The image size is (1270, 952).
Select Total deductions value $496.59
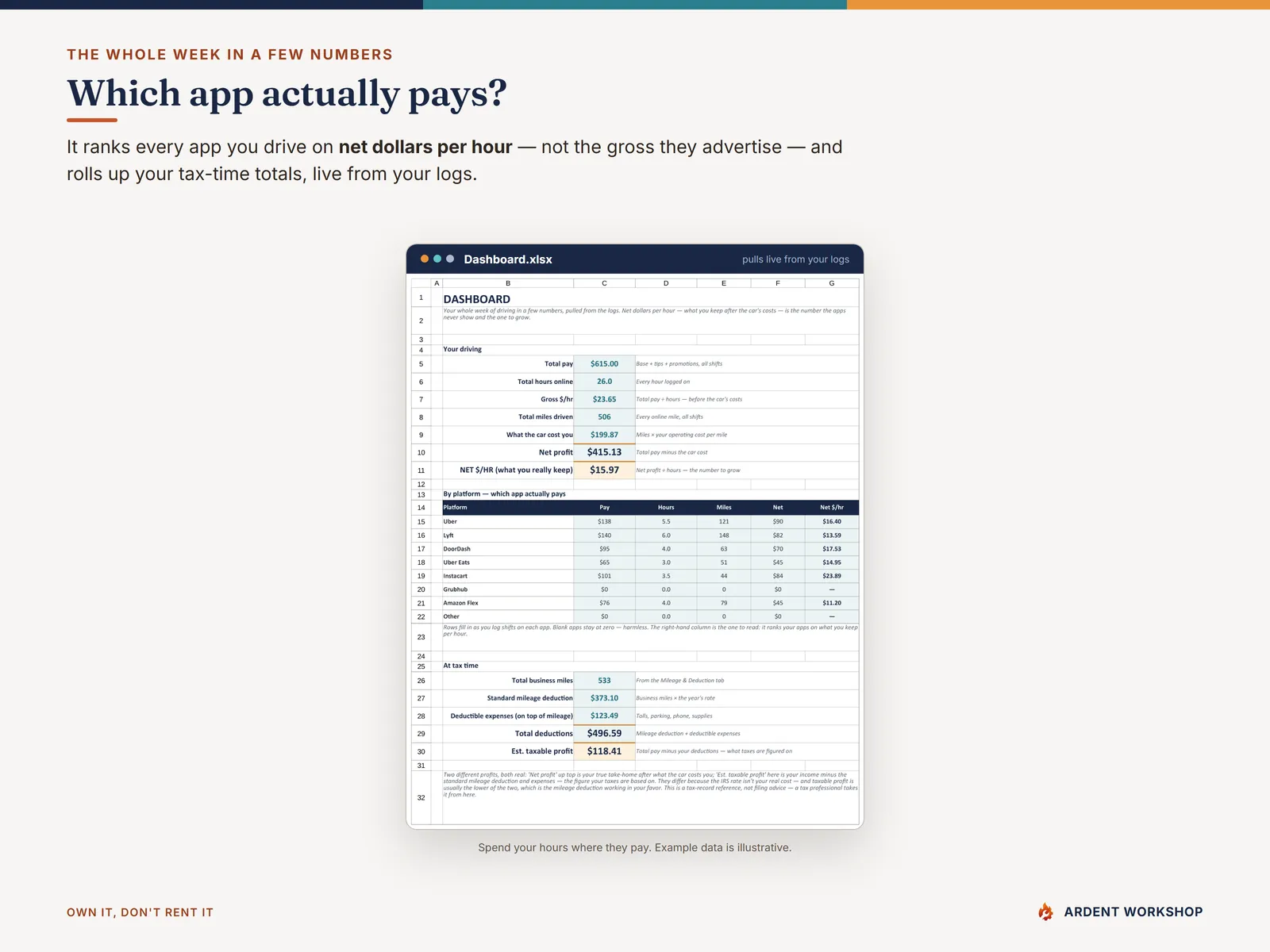(604, 734)
